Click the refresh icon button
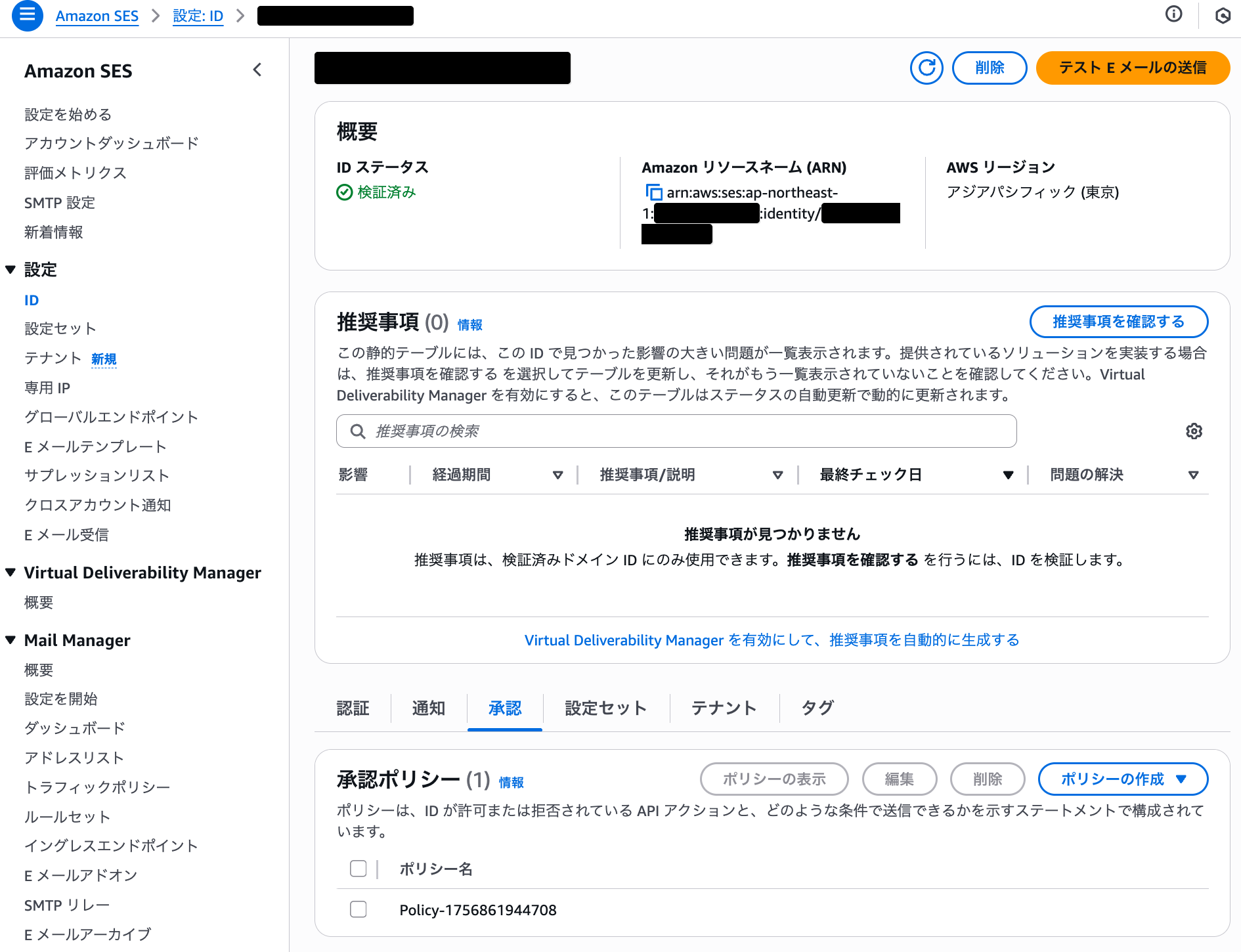 tap(926, 68)
